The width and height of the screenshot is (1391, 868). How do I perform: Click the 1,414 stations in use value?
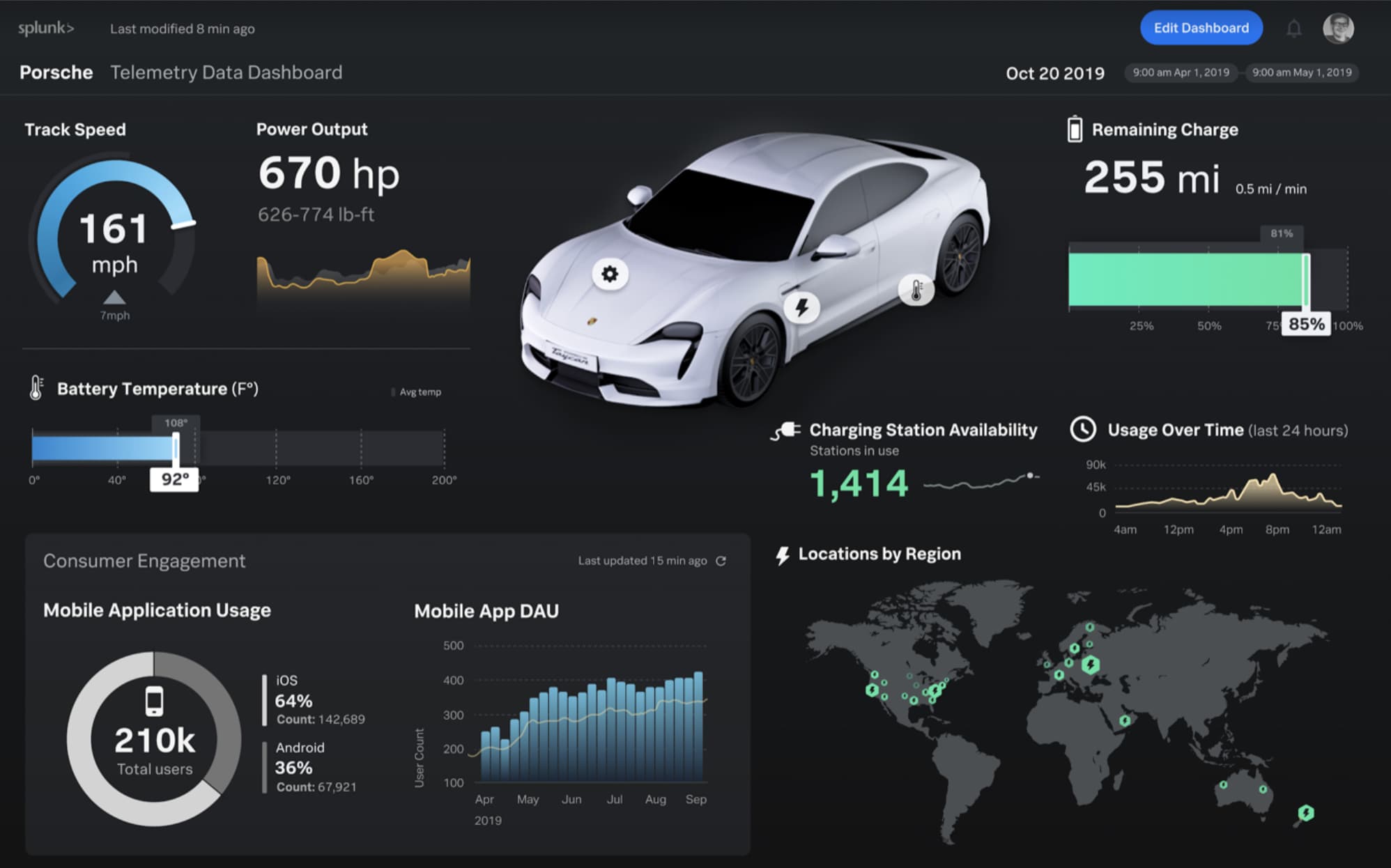[859, 483]
